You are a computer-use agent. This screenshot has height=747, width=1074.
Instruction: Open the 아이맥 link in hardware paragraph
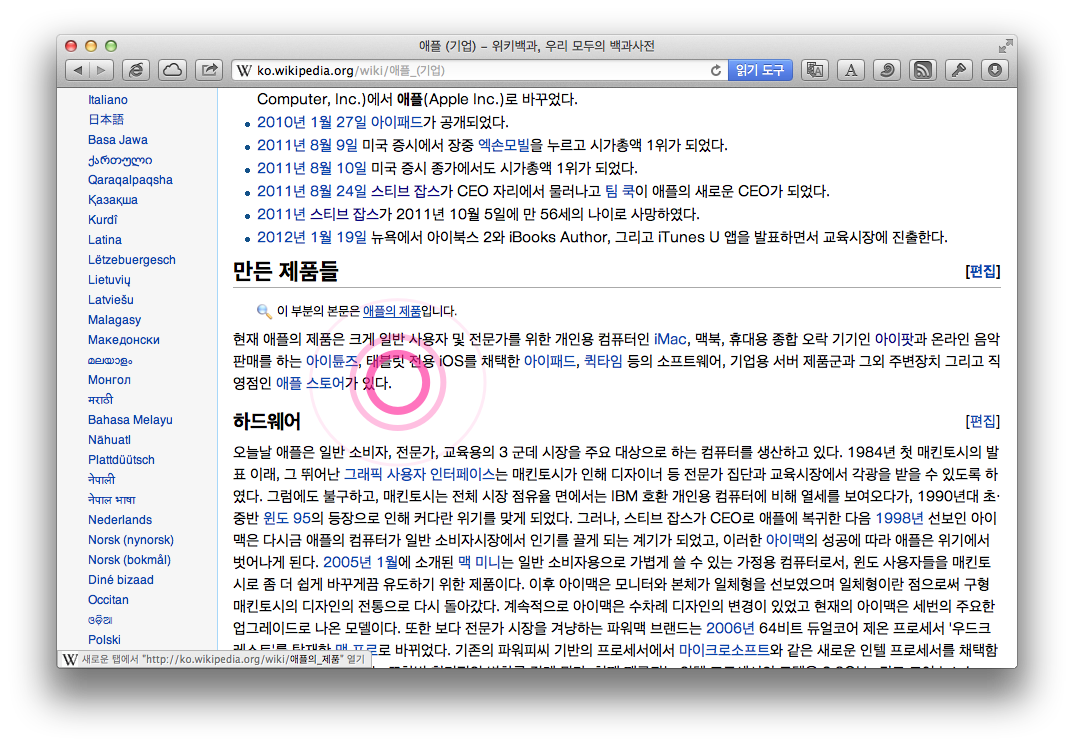(x=785, y=540)
